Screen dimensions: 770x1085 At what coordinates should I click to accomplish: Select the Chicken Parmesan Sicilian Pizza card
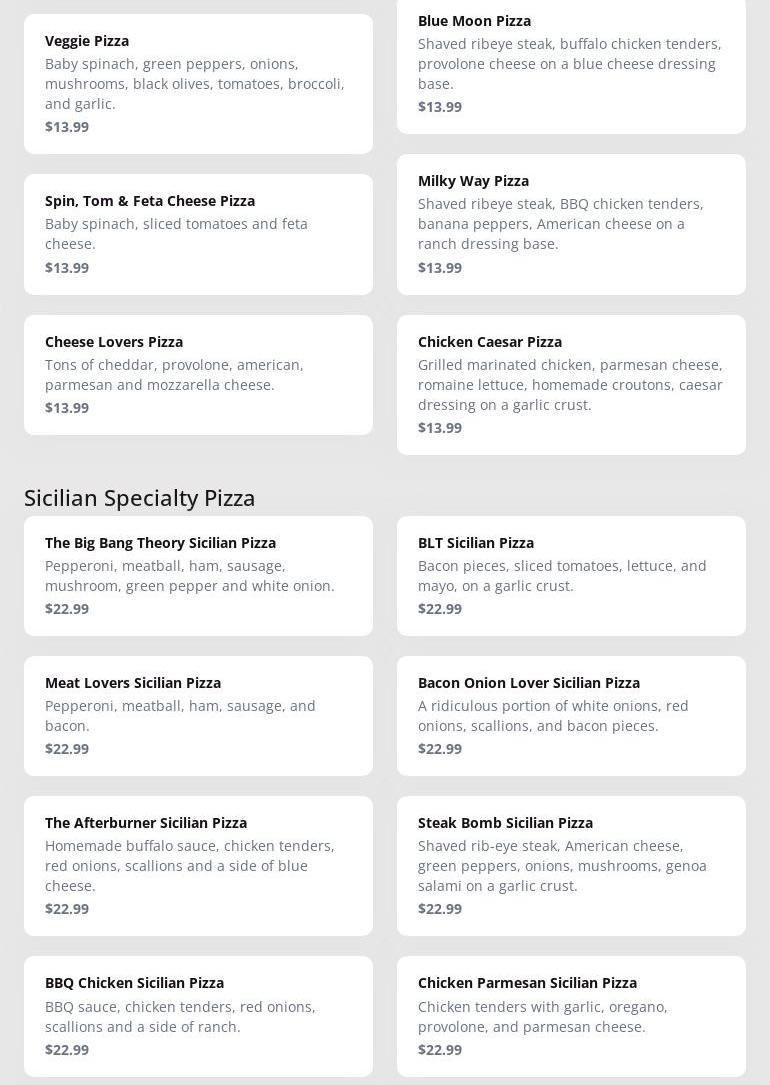(x=571, y=1016)
